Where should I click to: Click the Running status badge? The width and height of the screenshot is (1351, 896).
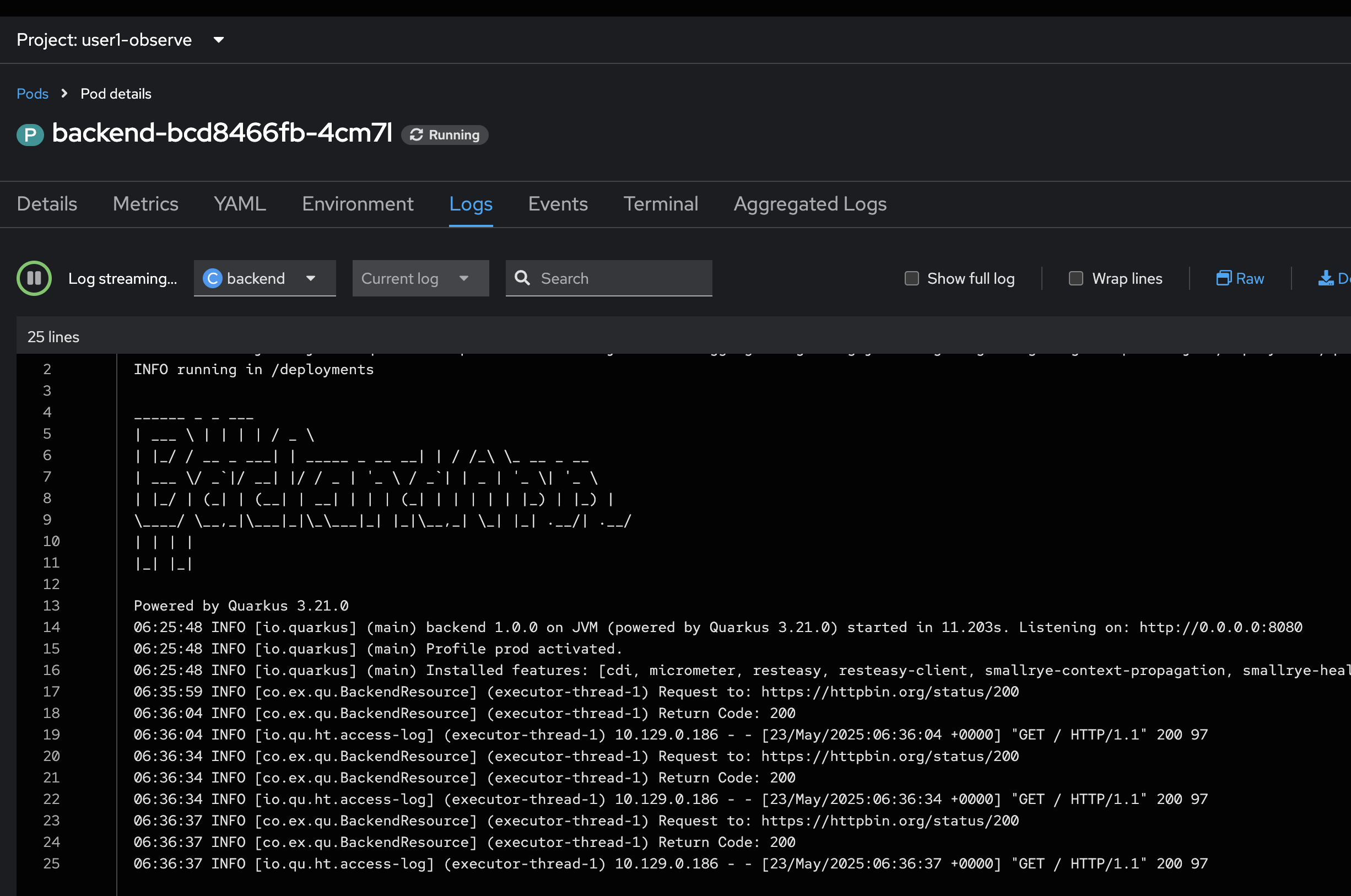445,135
